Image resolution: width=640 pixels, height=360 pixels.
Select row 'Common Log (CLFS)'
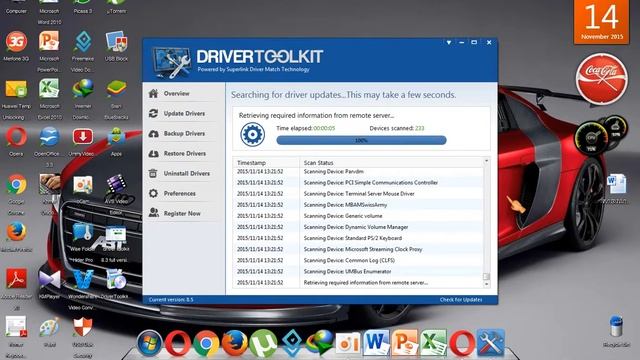[x=358, y=260]
